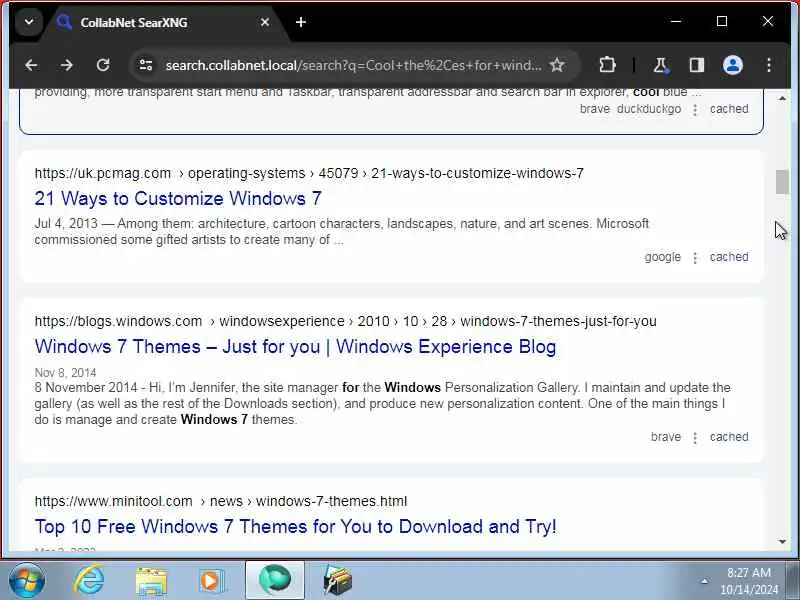This screenshot has width=800, height=600.
Task: Click the uk.pcmag.com result URL
Action: 309,173
